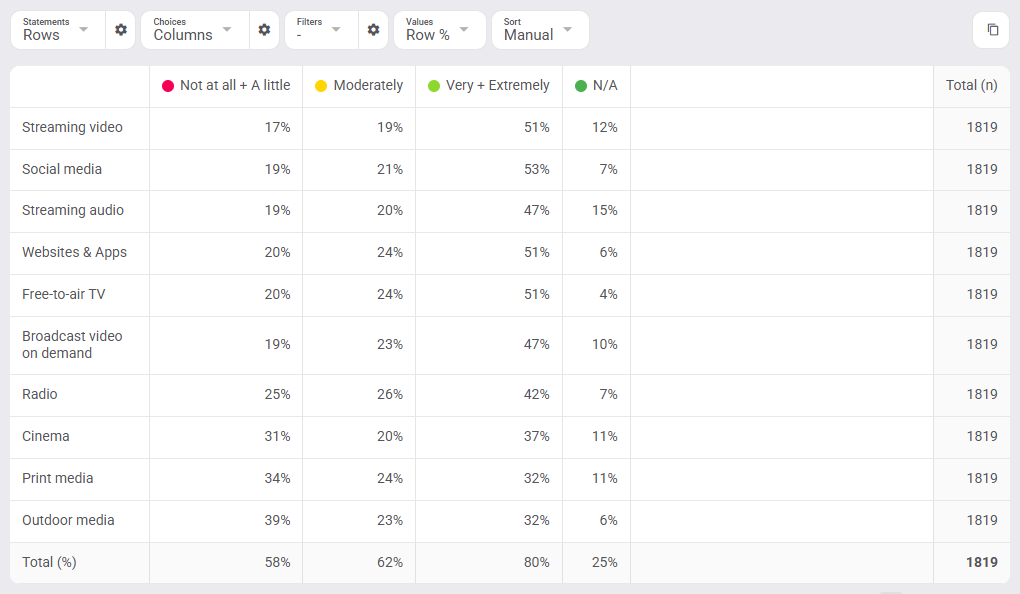Open the Values Row % dropdown
1020x594 pixels.
(440, 30)
